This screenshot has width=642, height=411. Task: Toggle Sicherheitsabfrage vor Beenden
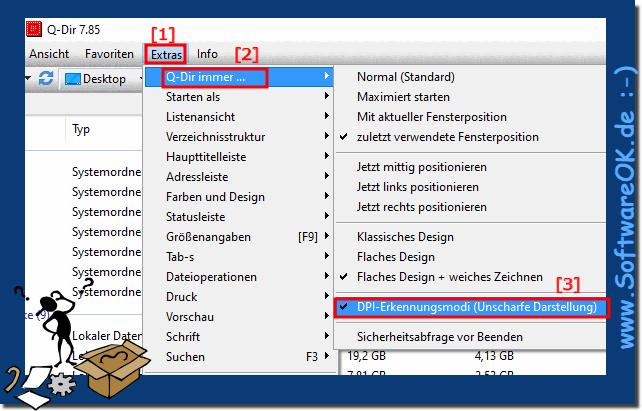click(x=470, y=337)
